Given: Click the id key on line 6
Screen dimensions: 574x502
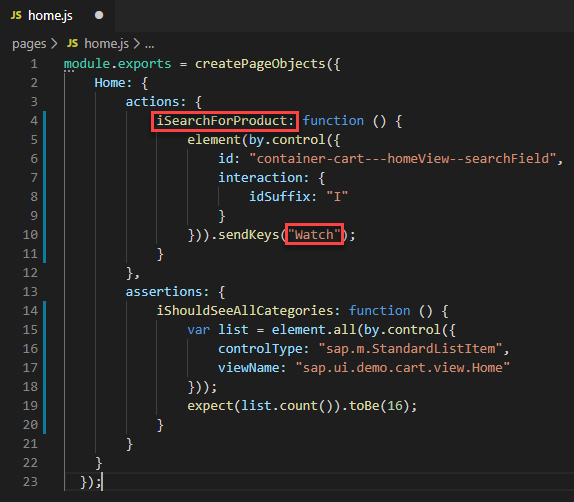Looking at the screenshot, I should pyautogui.click(x=225, y=159).
